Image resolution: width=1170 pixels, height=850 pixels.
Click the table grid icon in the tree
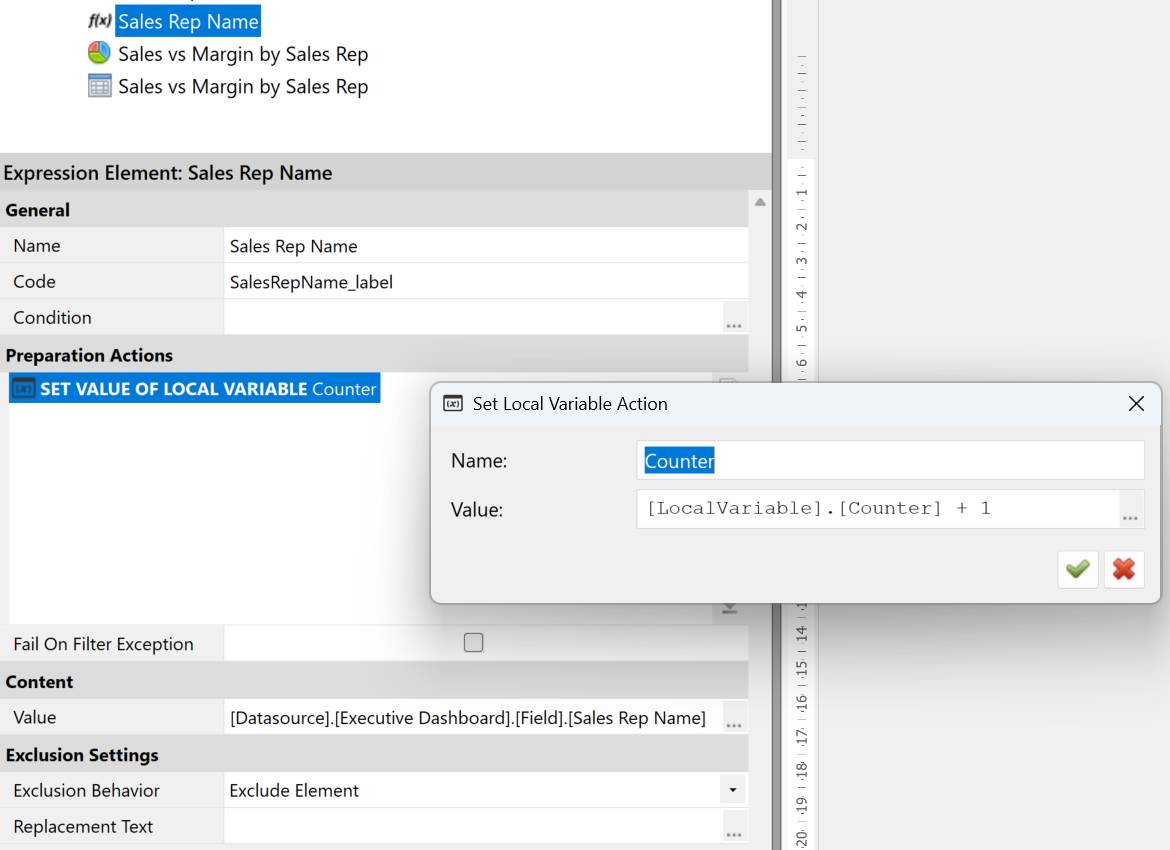99,87
